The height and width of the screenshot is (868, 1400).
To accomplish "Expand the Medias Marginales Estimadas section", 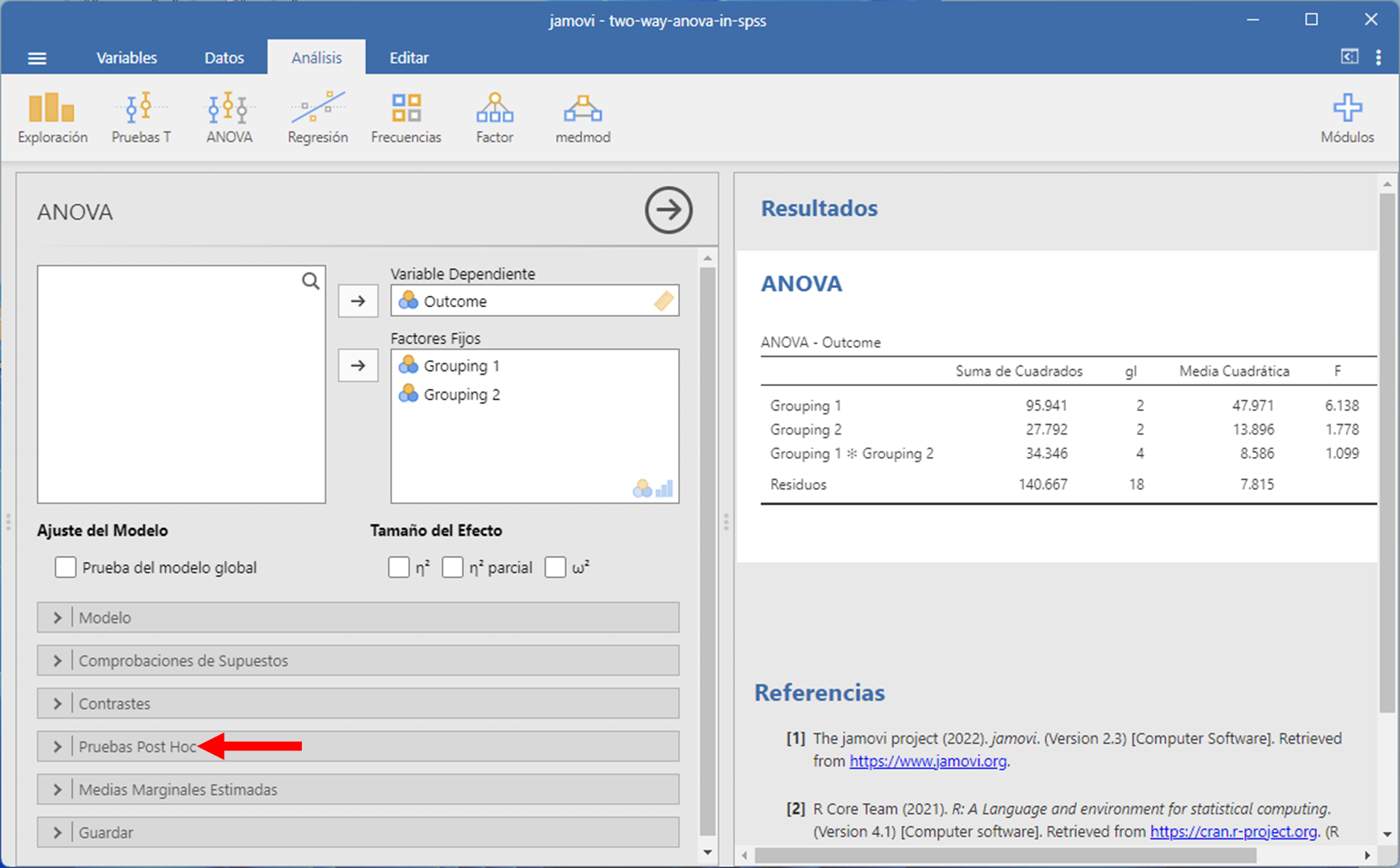I will [x=178, y=790].
